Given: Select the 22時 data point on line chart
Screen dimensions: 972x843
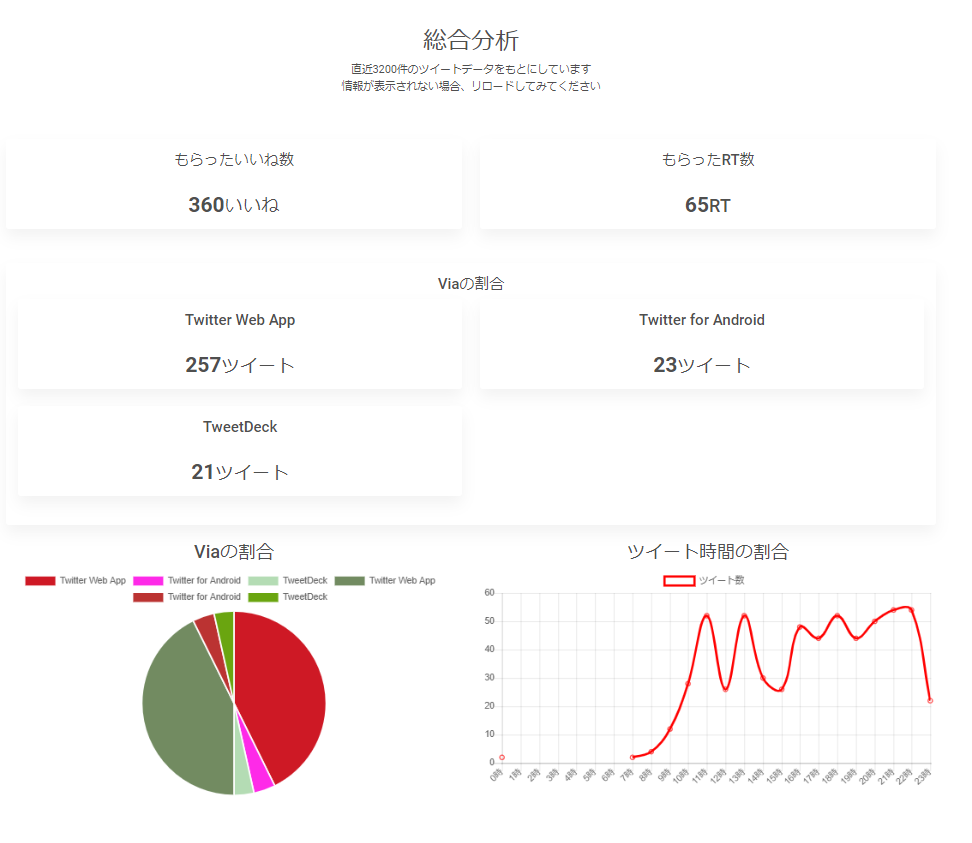Looking at the screenshot, I should tap(911, 610).
